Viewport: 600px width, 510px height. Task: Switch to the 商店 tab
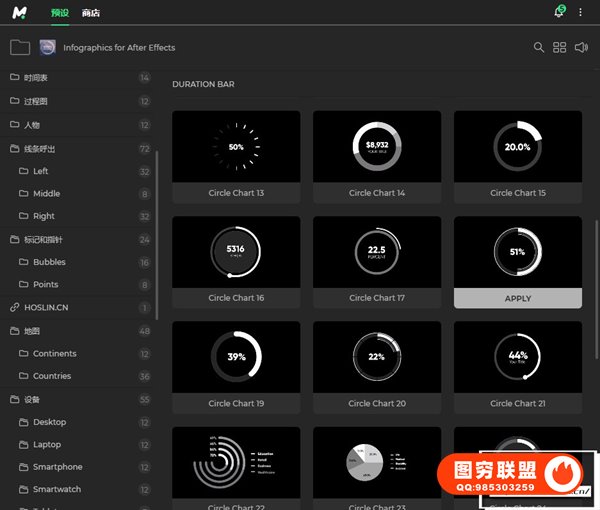[x=91, y=13]
